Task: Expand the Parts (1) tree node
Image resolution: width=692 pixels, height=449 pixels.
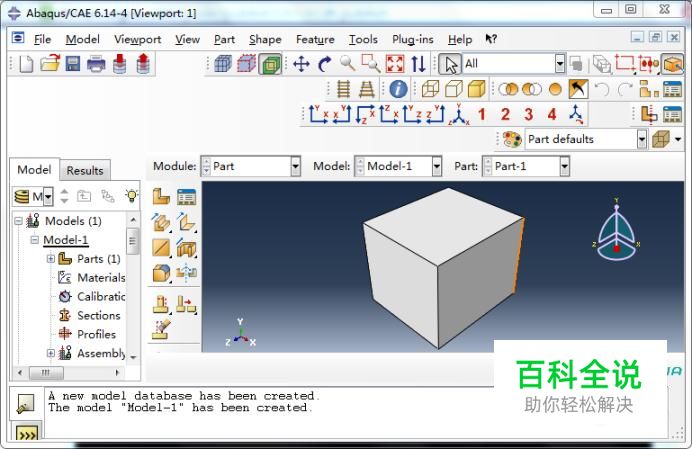Action: click(x=51, y=259)
